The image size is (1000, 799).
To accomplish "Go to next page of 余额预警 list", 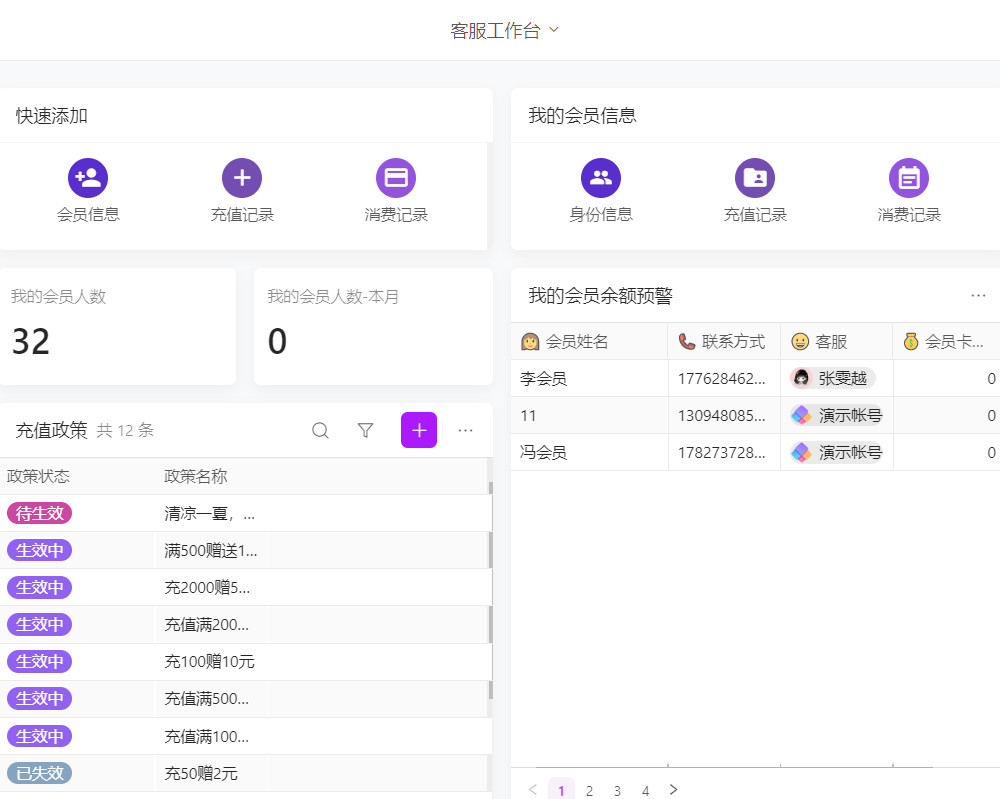I will (x=674, y=789).
